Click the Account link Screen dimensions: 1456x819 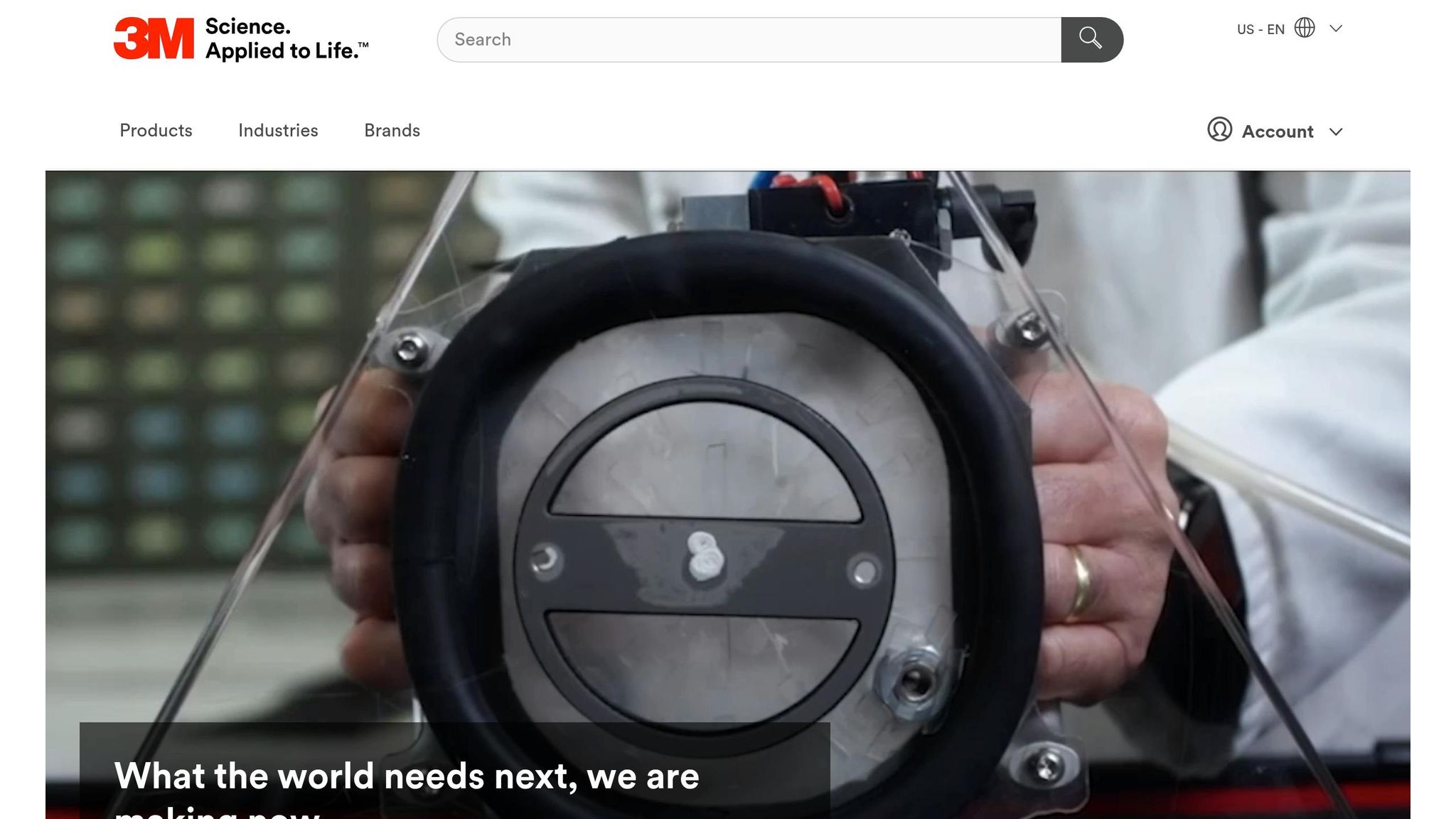coord(1278,132)
